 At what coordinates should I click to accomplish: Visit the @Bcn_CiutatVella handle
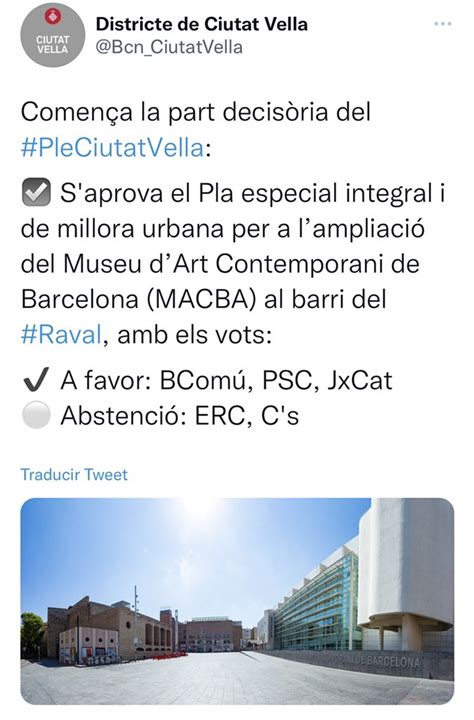(169, 47)
